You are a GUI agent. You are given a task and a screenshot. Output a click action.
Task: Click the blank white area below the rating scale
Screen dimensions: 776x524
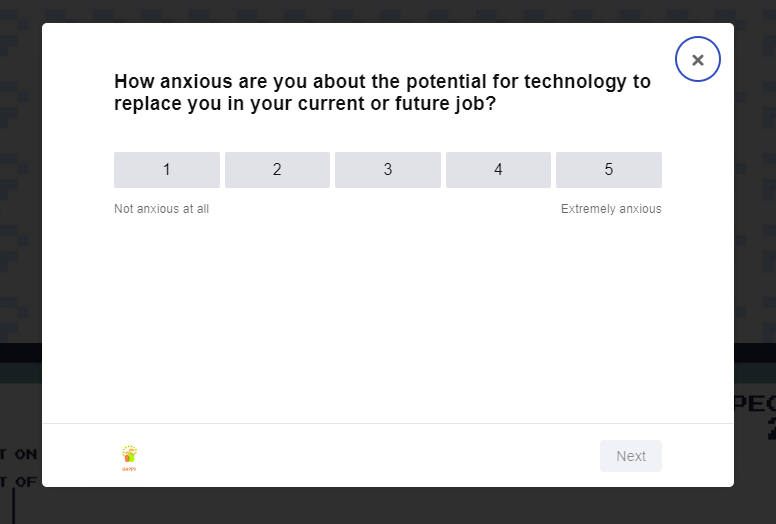[x=388, y=319]
